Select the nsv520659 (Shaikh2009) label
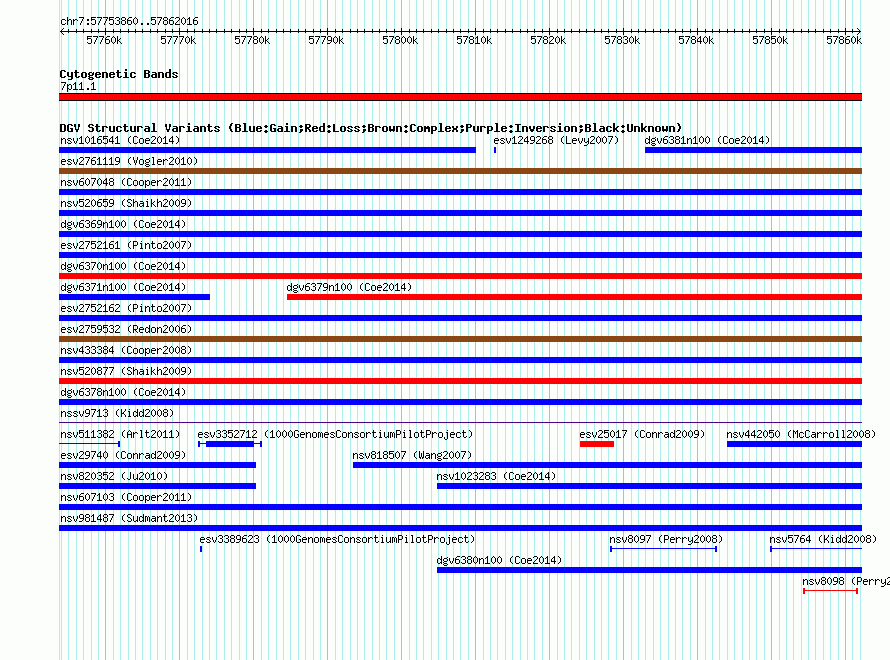Screen dimensions: 890x660 (126, 203)
